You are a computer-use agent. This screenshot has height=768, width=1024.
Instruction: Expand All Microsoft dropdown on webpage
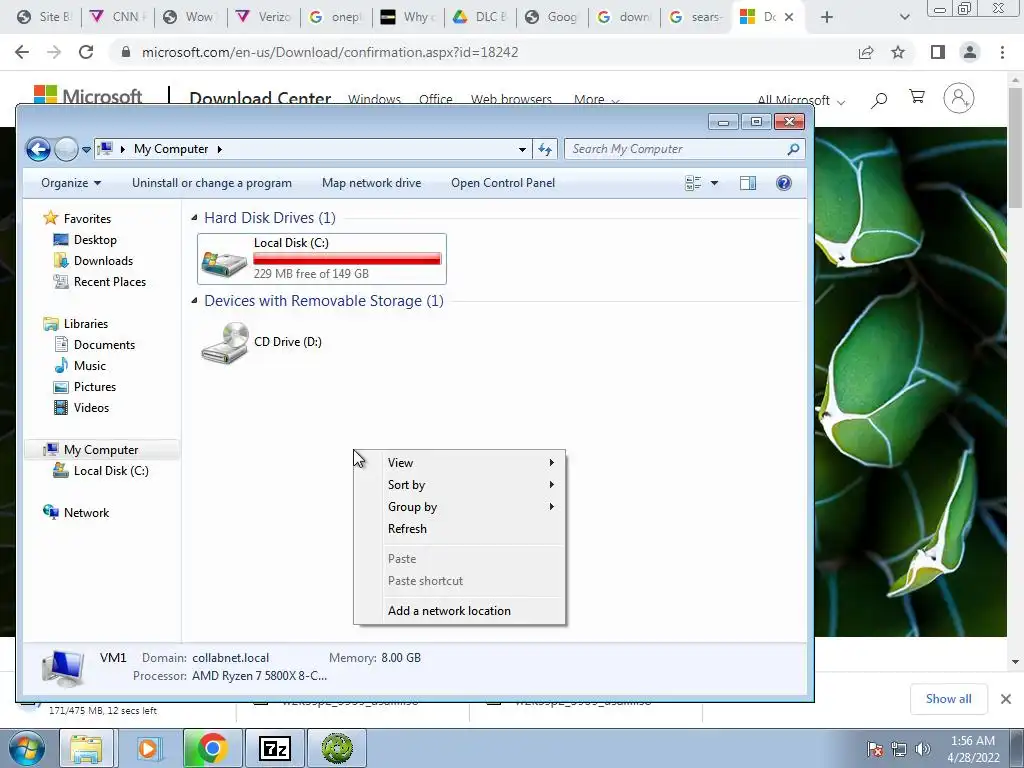[x=801, y=100]
